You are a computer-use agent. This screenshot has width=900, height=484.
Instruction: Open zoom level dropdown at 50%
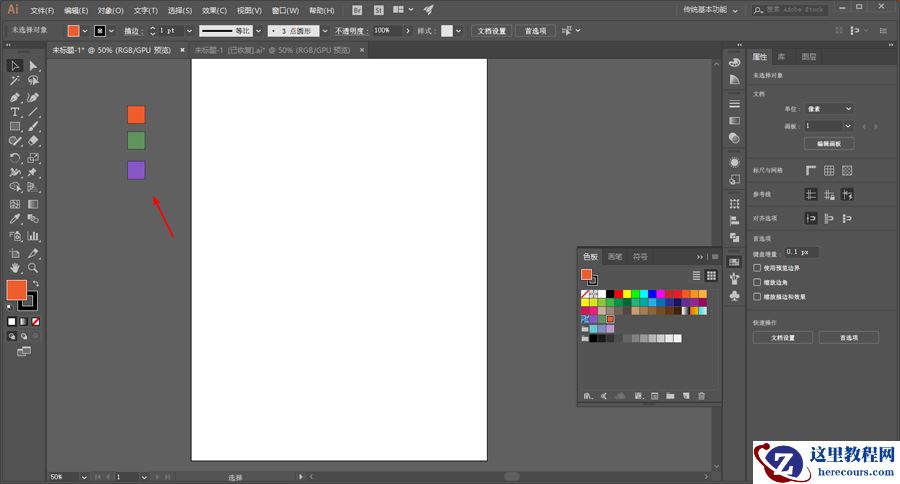click(x=84, y=477)
